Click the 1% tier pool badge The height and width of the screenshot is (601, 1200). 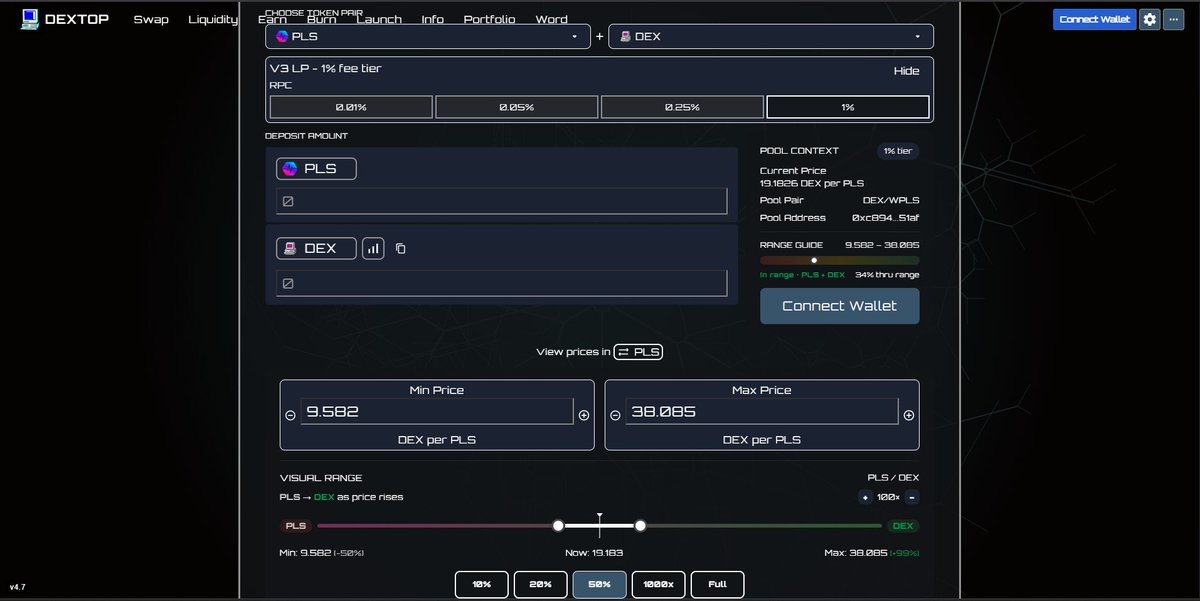897,151
